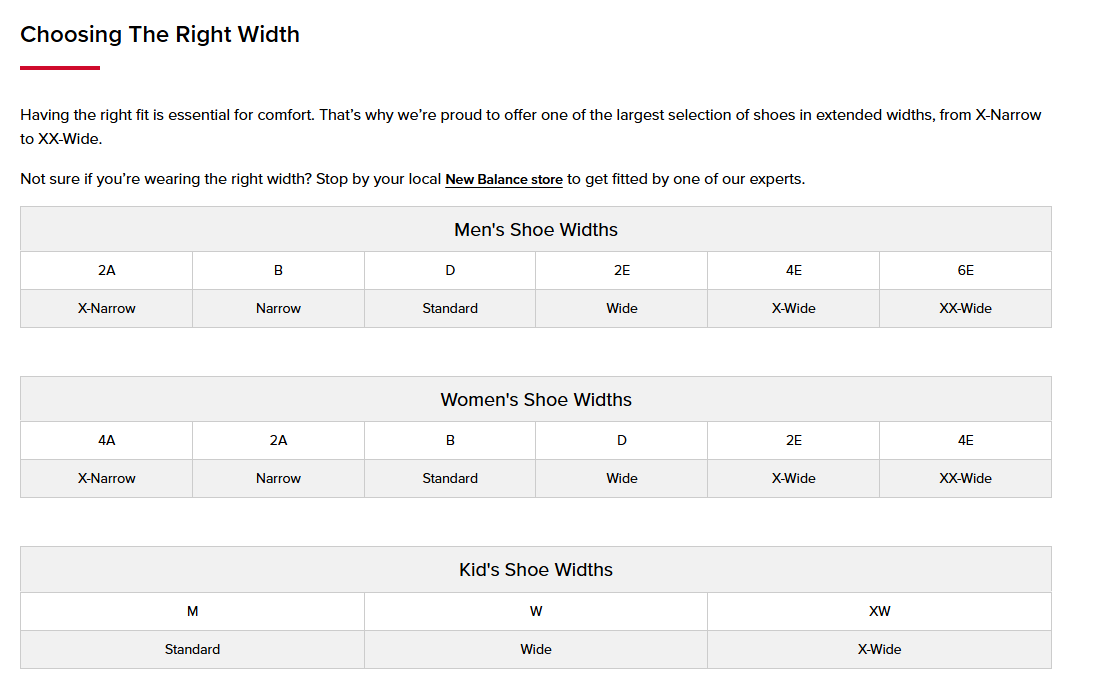Click Women's X-Narrow label cell
This screenshot has width=1102, height=699.
(107, 479)
